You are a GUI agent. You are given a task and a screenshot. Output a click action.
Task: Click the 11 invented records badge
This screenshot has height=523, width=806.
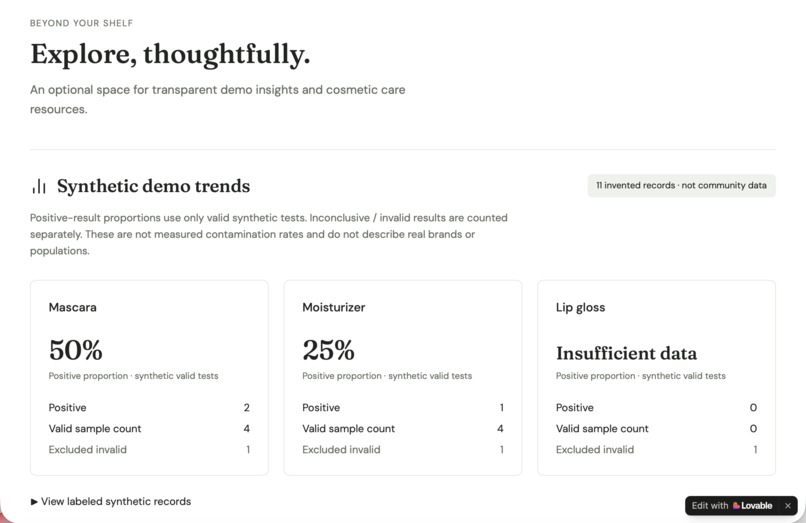[x=681, y=186]
